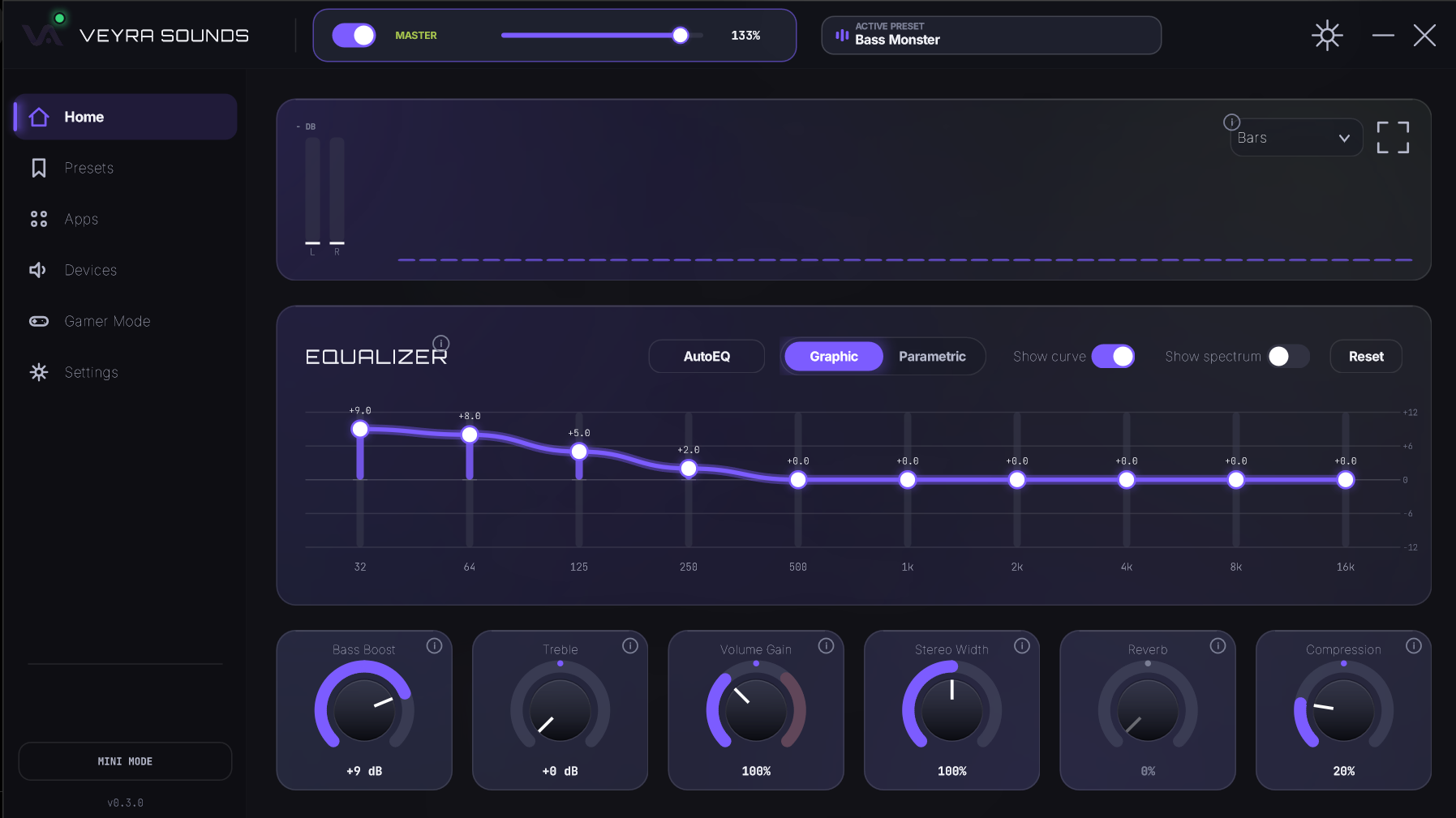1456x818 pixels.
Task: Open the Gamer Mode controller icon
Action: [38, 321]
